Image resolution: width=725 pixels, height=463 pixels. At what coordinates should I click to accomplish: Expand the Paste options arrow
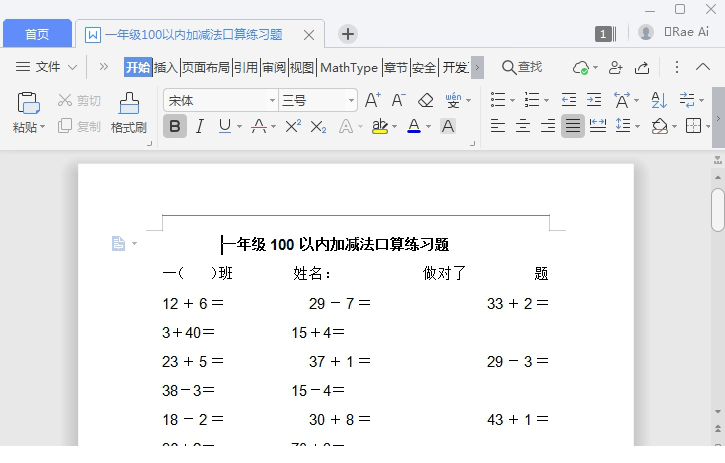[x=43, y=126]
